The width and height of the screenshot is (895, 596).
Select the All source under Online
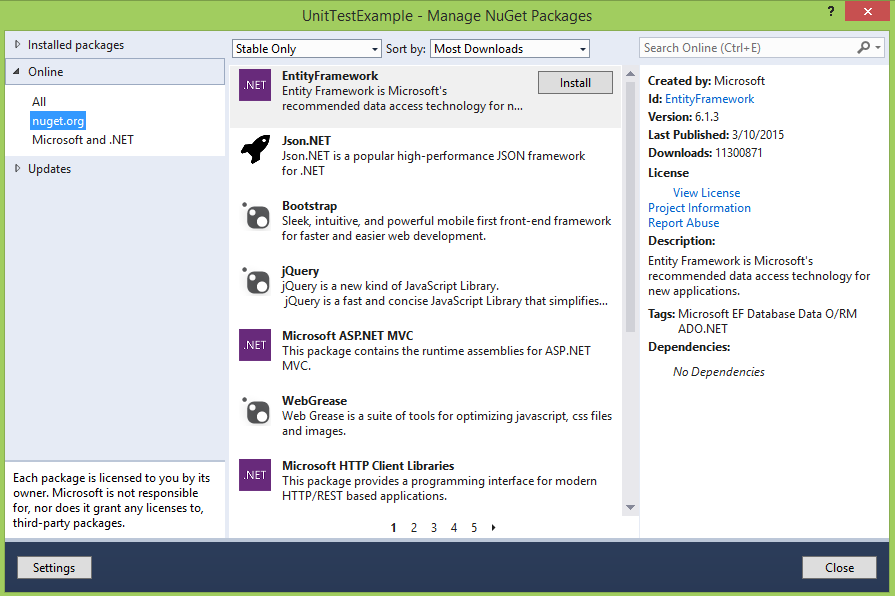39,102
